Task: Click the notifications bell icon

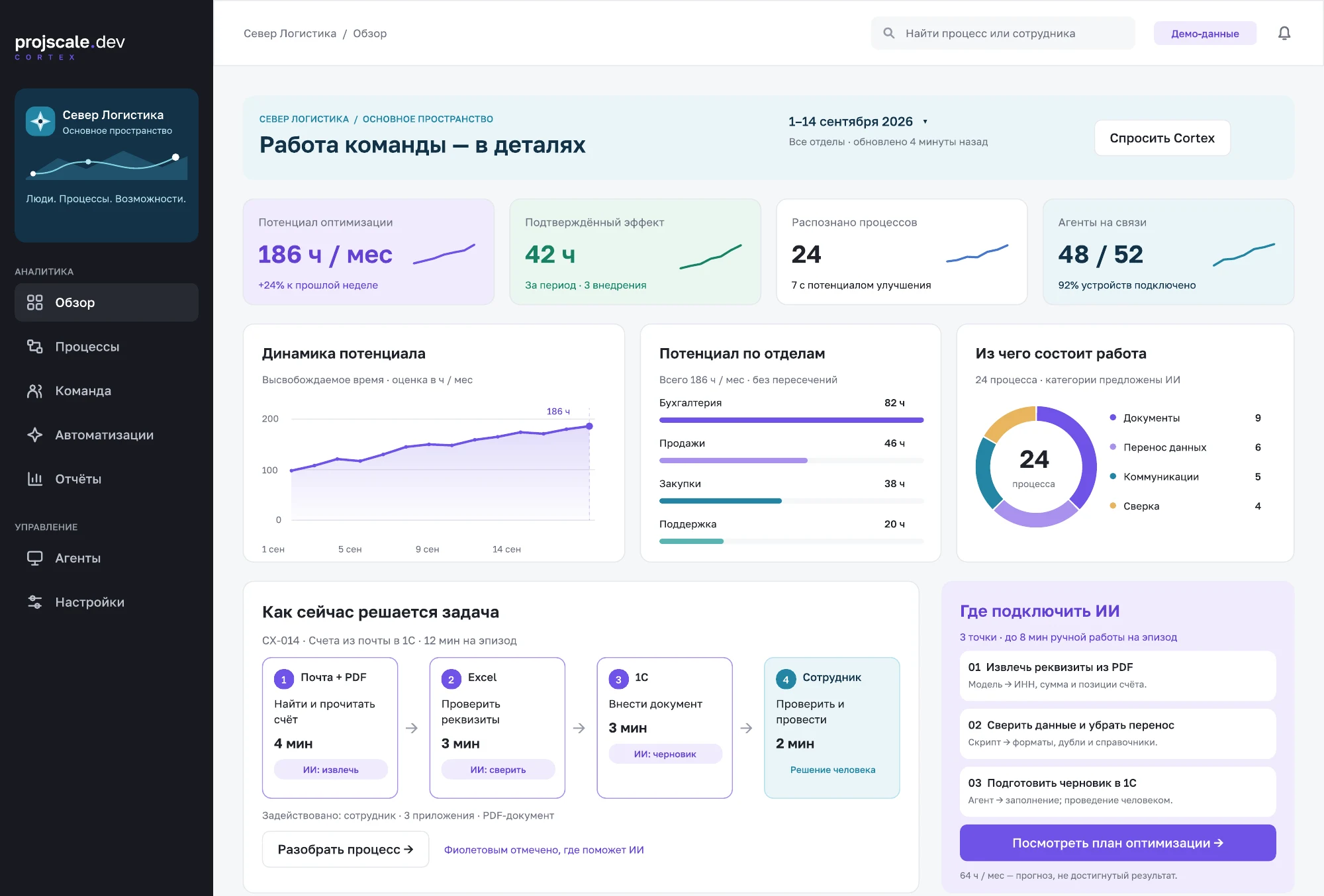Action: 1284,33
